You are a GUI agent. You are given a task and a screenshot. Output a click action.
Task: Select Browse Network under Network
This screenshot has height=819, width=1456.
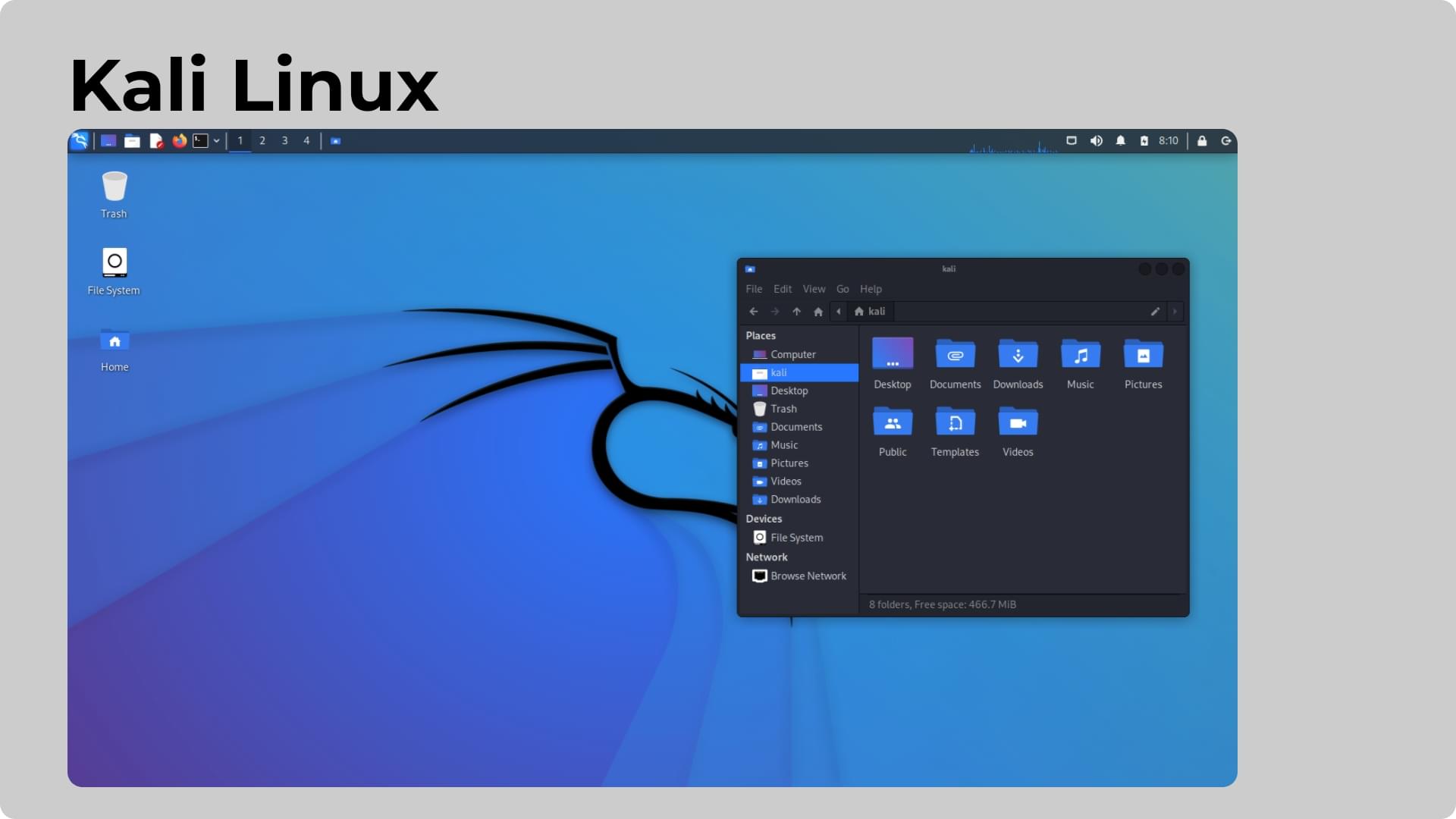799,576
